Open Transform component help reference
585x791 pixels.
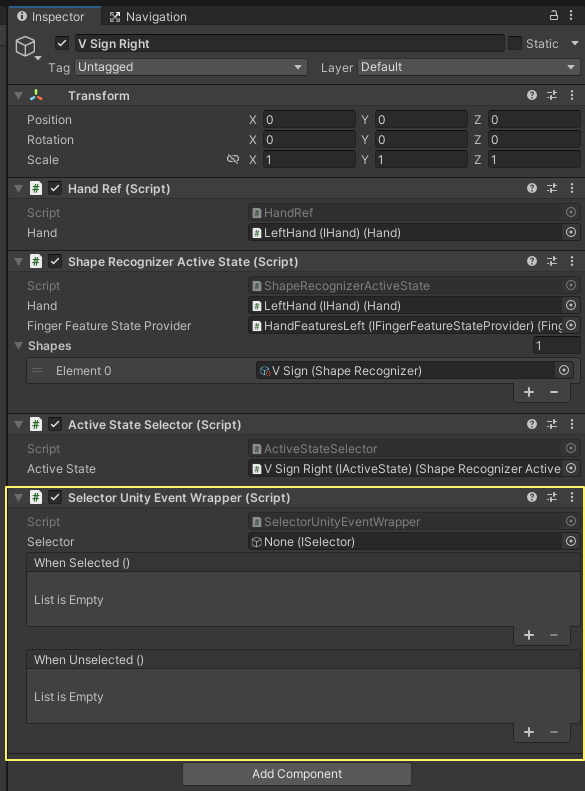(x=532, y=95)
